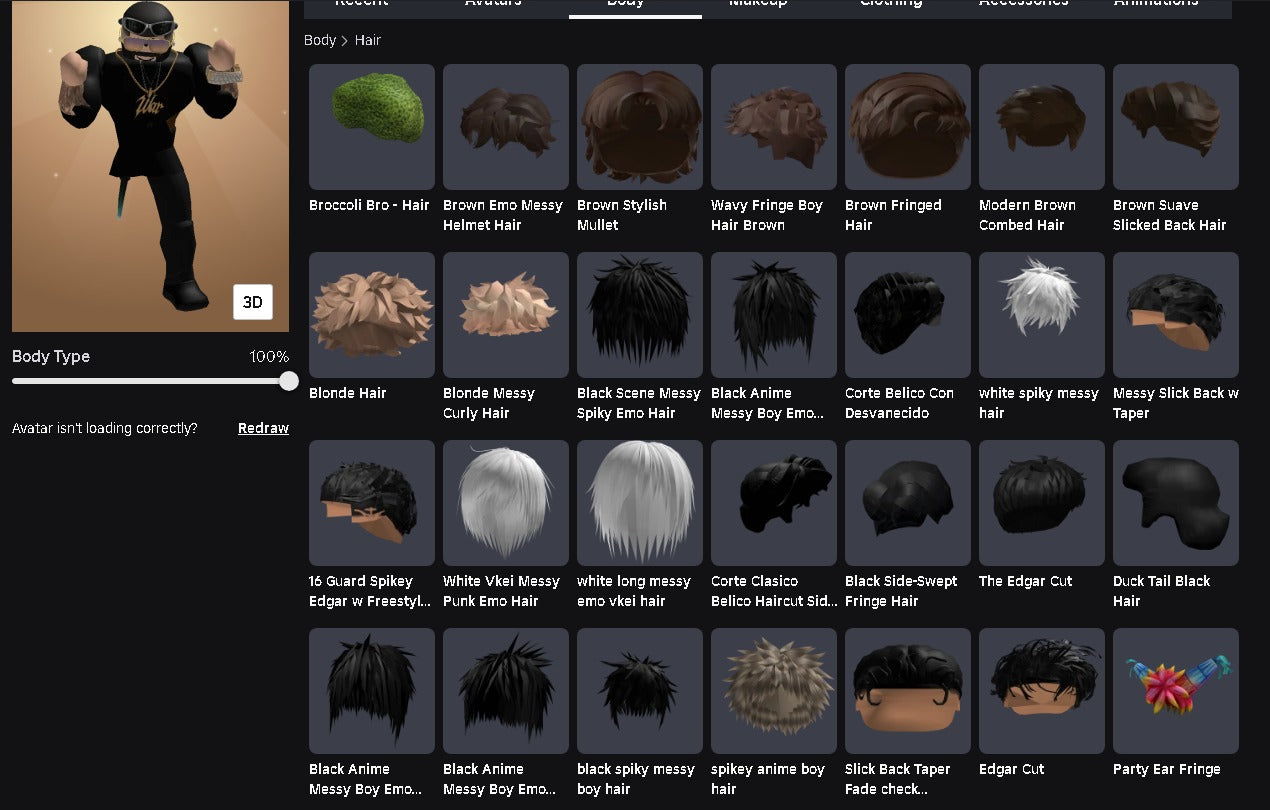Select the Broccoli Bro green hair
Screen dimensions: 1270x810
[x=372, y=127]
